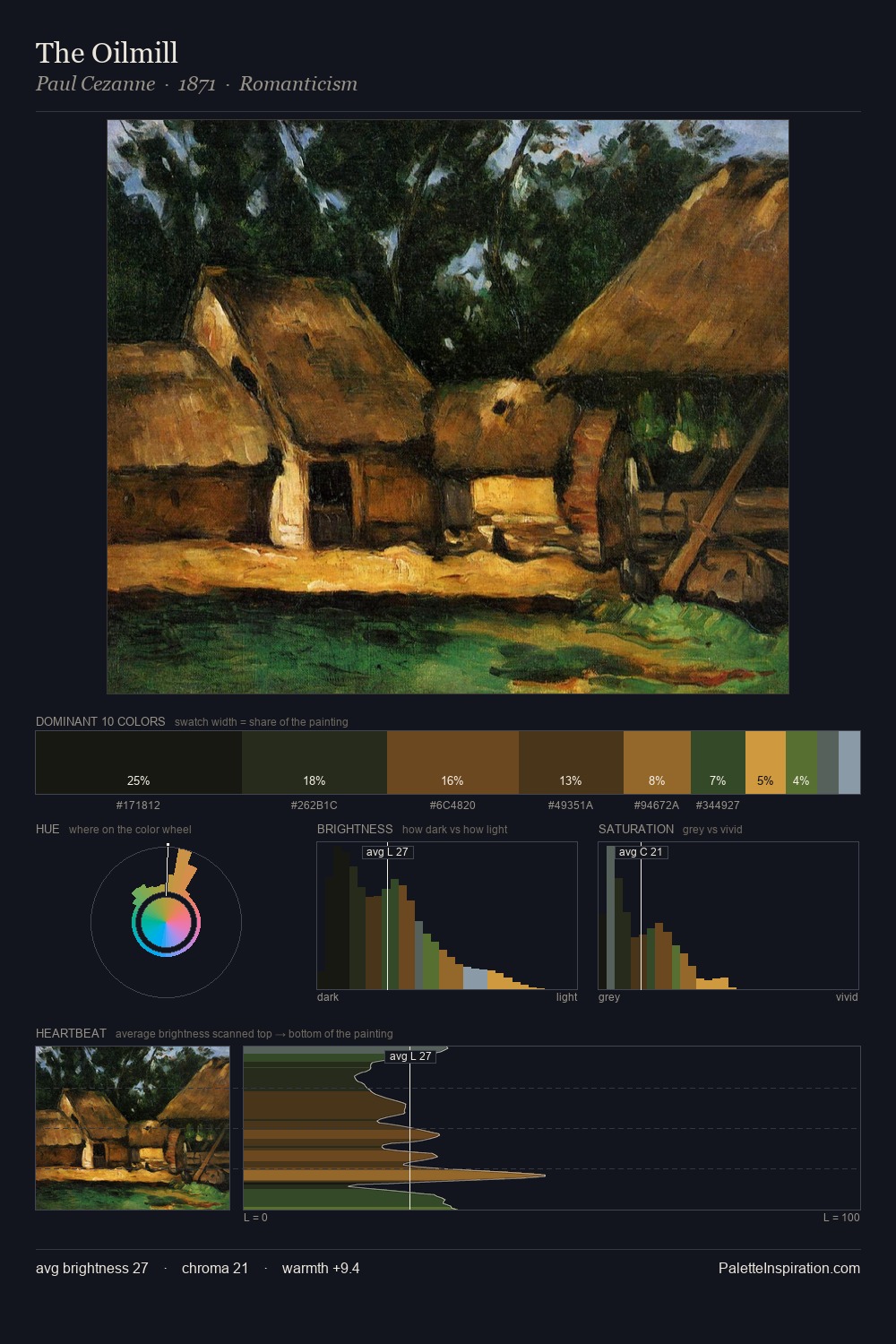Click the Romanticism style label
Viewport: 896px width, 1344px height.
coord(298,83)
